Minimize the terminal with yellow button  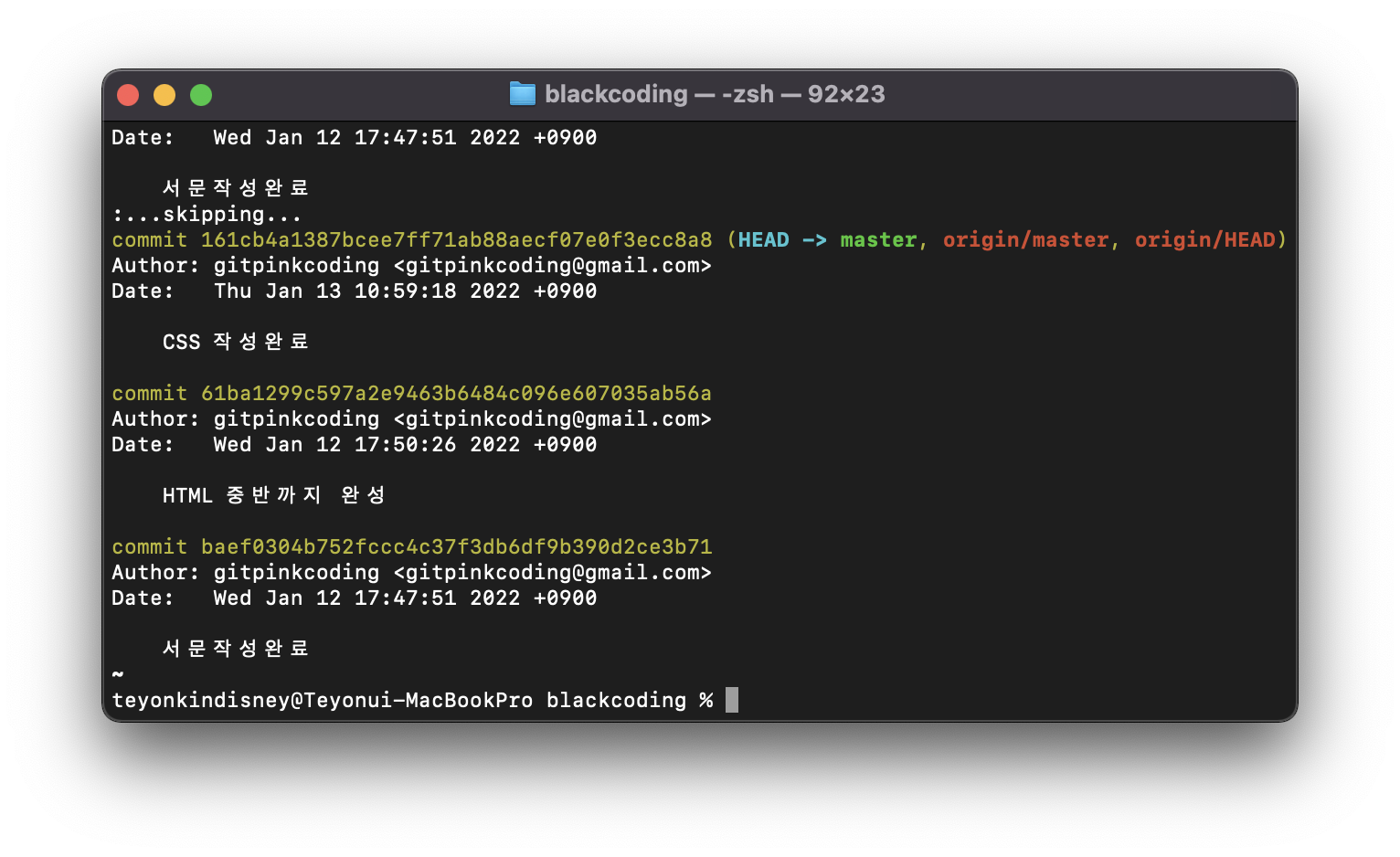point(164,95)
